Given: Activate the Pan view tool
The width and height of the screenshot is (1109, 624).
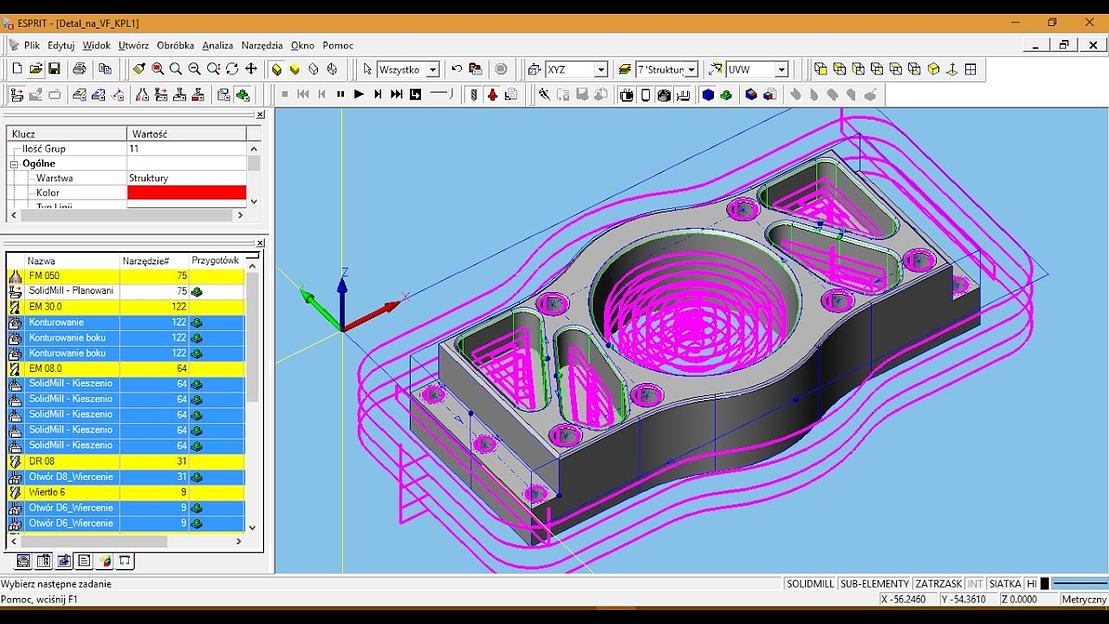Looking at the screenshot, I should click(252, 69).
